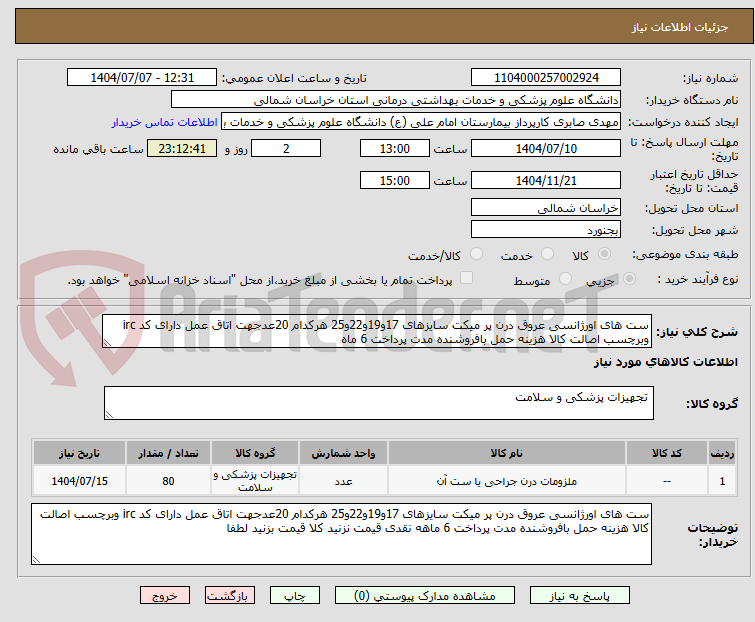Click the price validity date 1404/11/21

tap(546, 181)
